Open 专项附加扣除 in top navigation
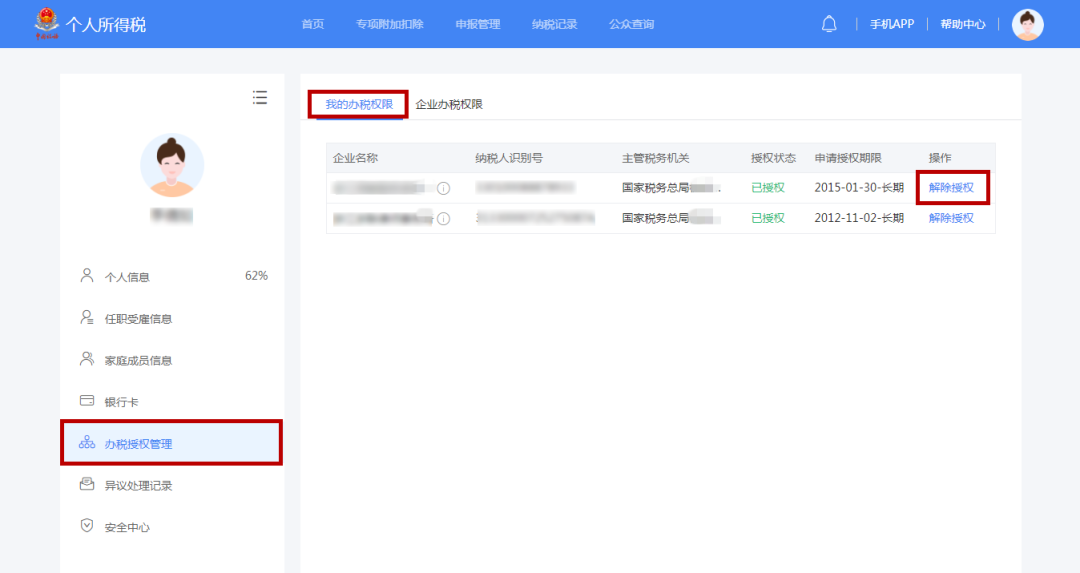 tap(389, 24)
